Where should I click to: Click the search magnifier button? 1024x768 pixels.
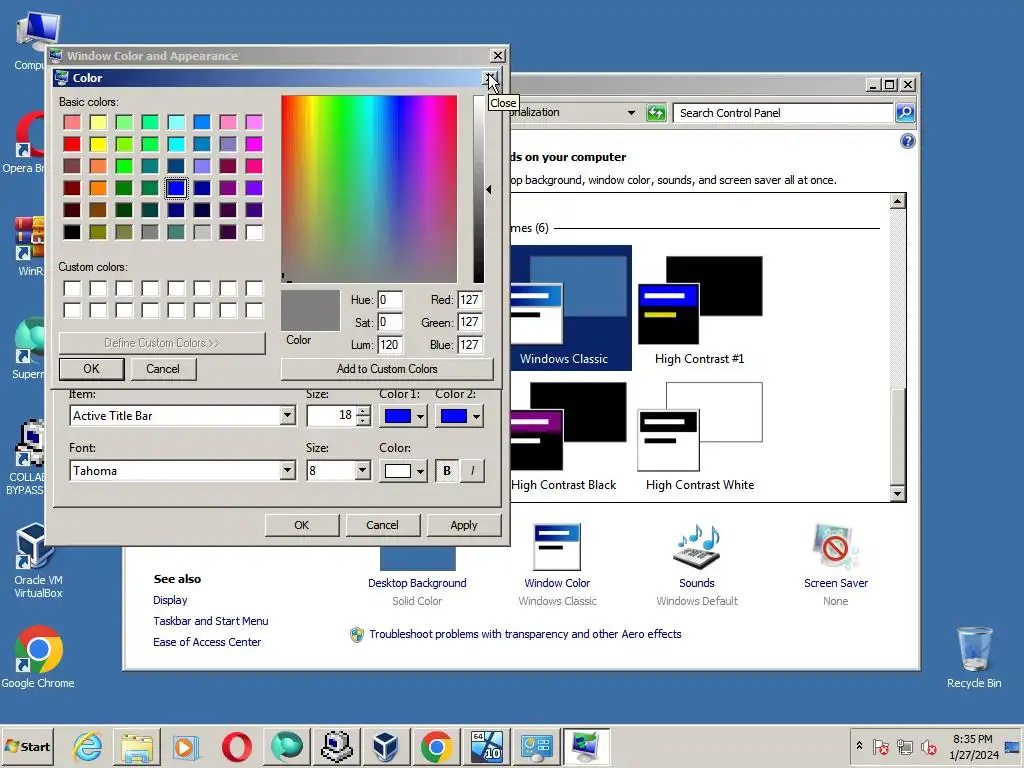(904, 112)
